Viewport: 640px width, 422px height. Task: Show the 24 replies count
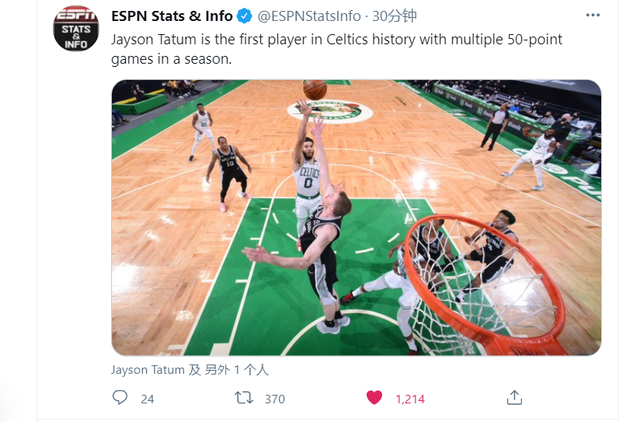point(147,399)
